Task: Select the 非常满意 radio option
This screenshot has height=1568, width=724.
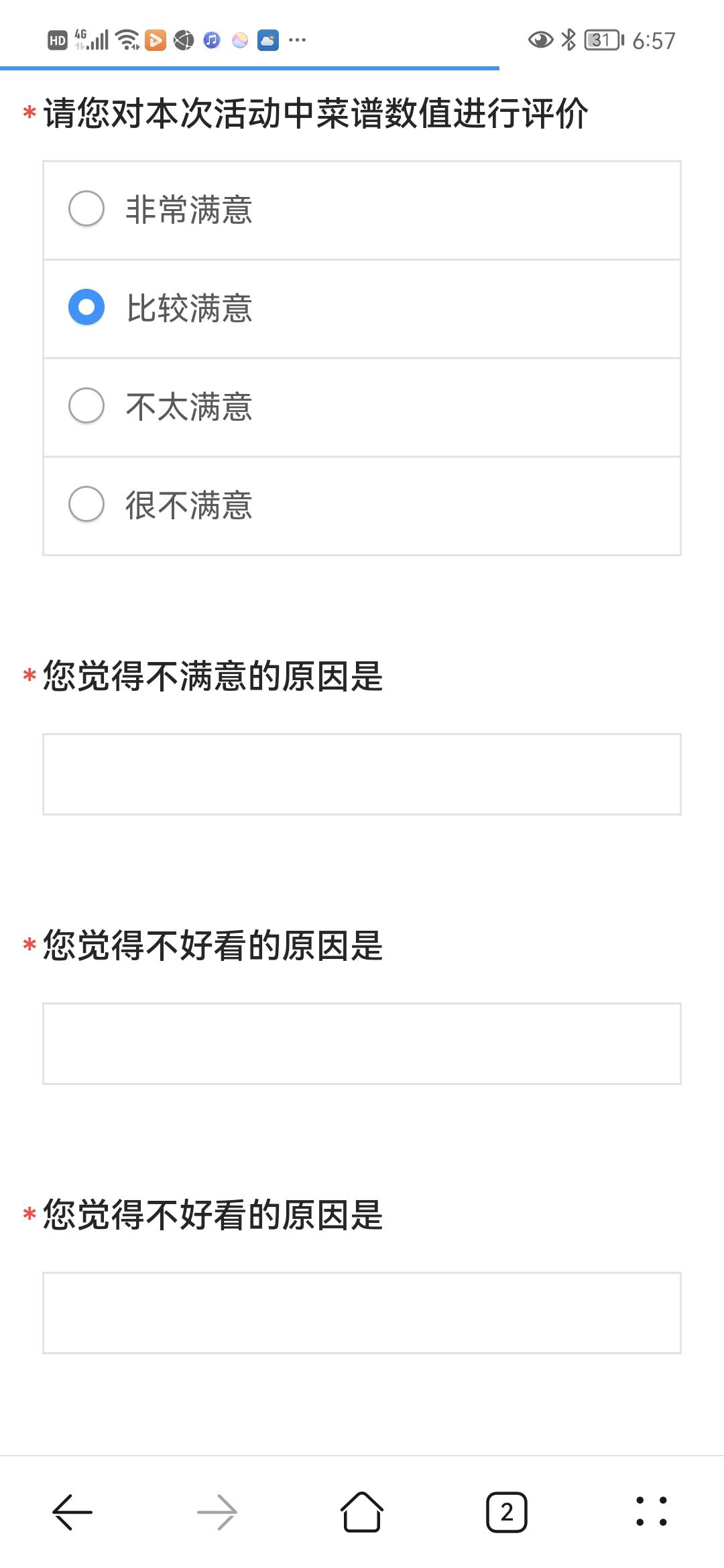Action: click(86, 208)
